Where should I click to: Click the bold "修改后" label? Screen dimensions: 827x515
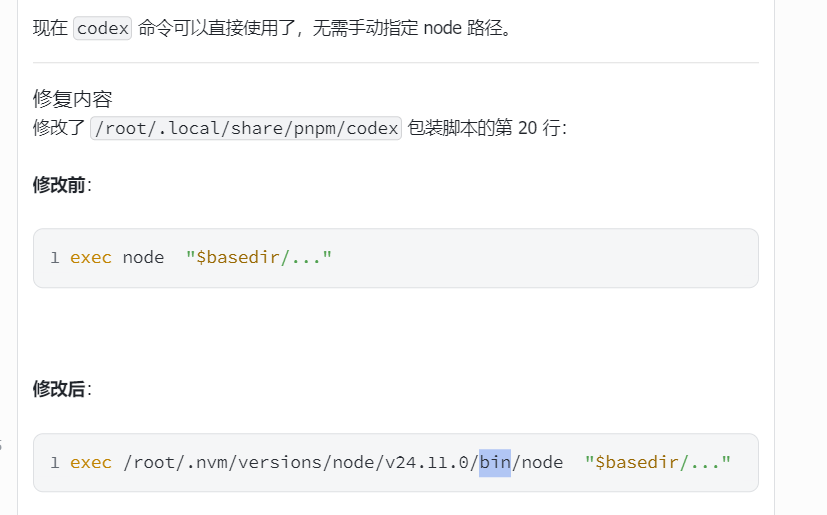click(x=59, y=389)
